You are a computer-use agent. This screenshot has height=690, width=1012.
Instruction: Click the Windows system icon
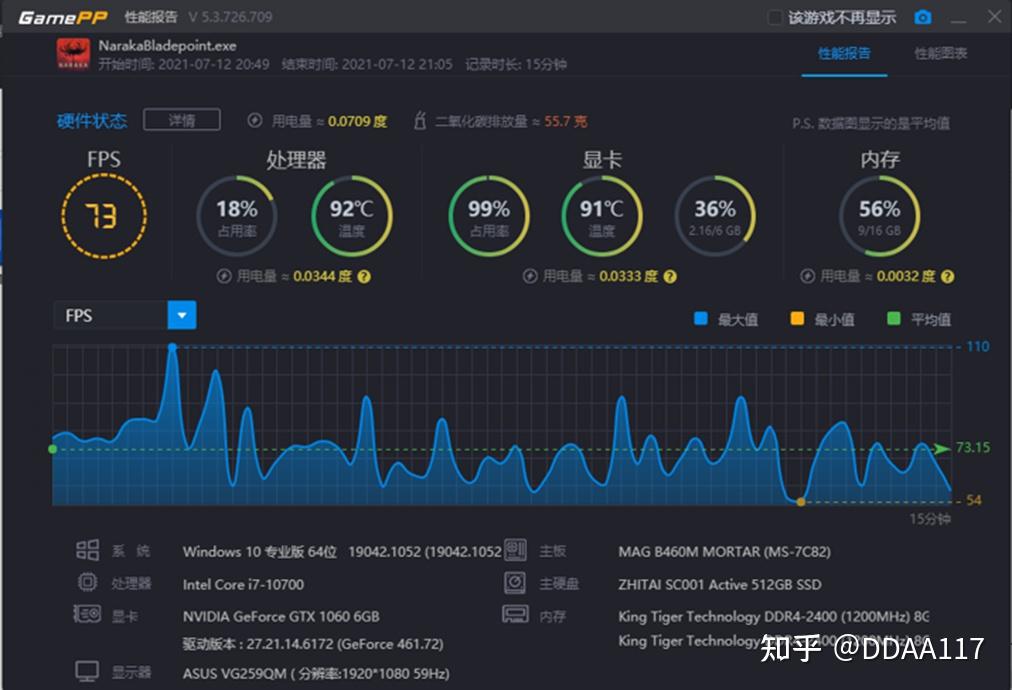coord(88,551)
